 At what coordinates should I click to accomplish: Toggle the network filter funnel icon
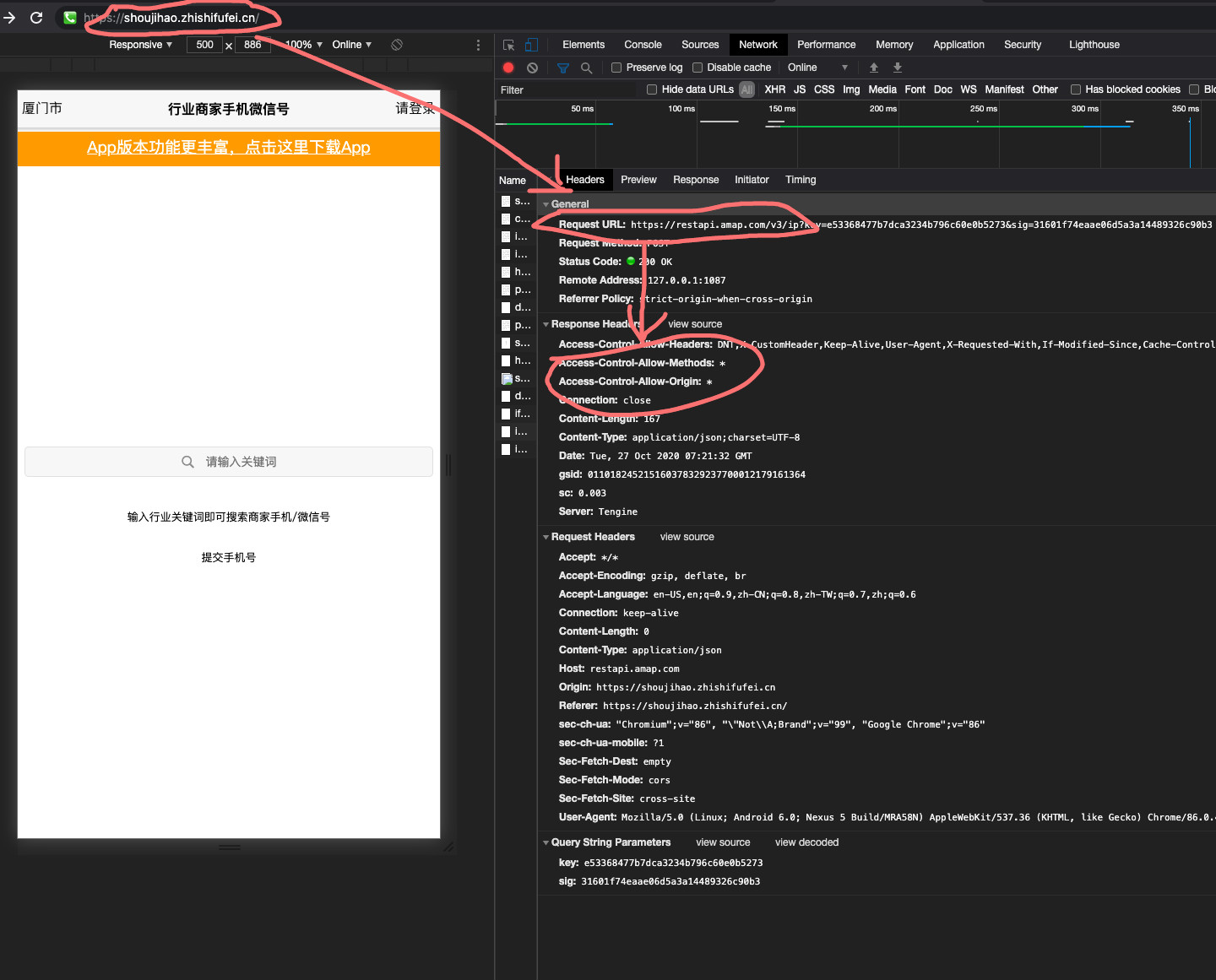coord(563,68)
